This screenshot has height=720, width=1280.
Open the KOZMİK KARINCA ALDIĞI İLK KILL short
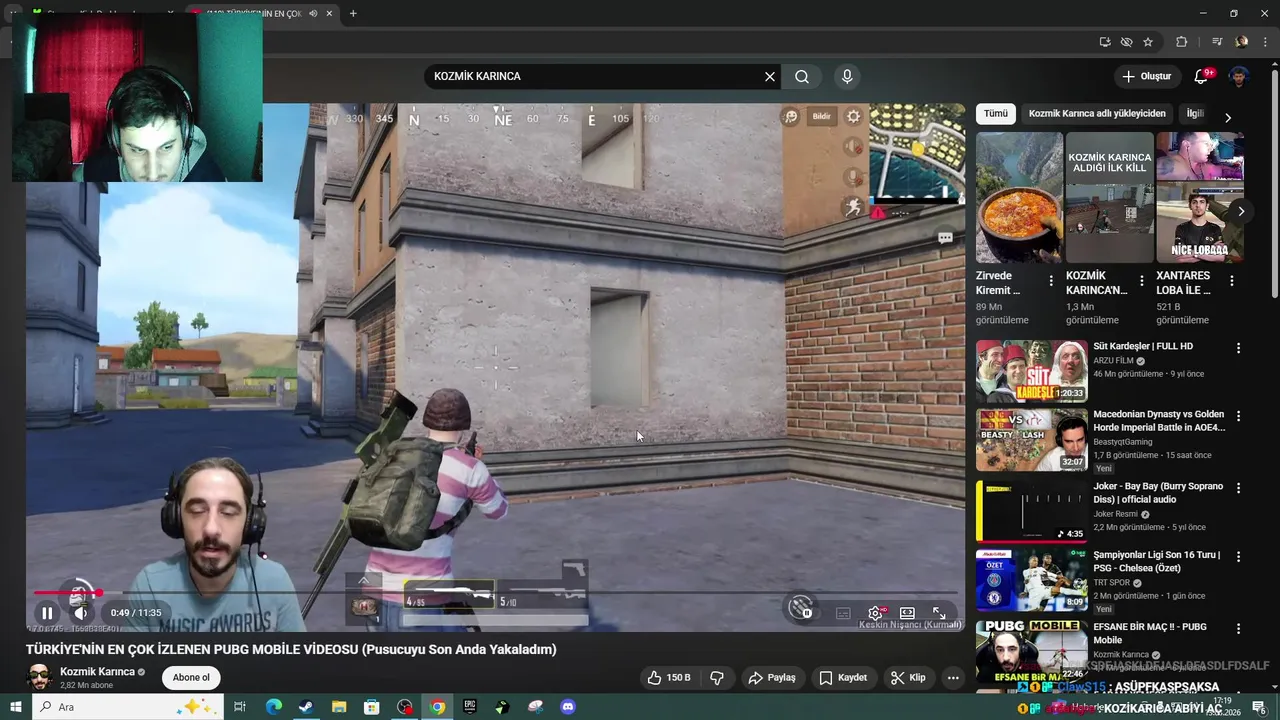(x=1109, y=197)
